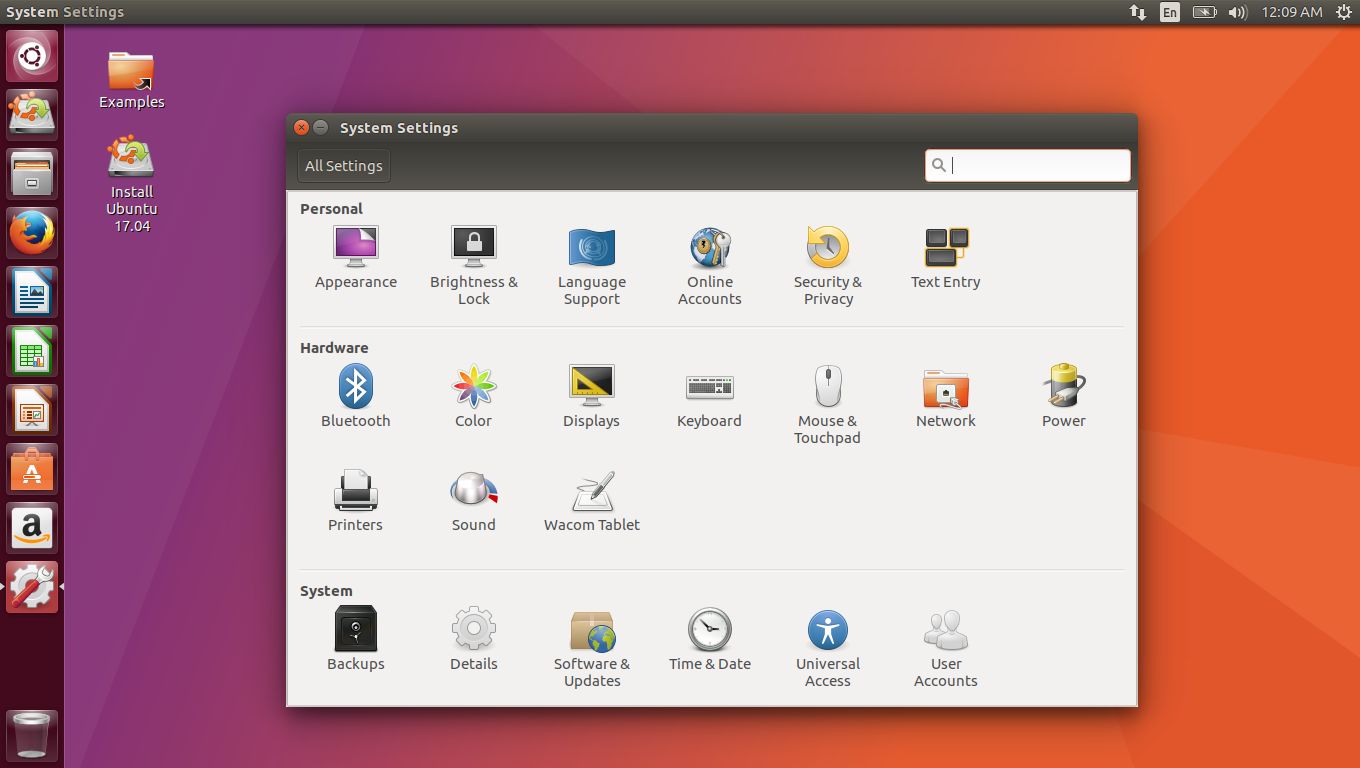Image resolution: width=1360 pixels, height=768 pixels.
Task: Open Printers settings
Action: [x=356, y=501]
